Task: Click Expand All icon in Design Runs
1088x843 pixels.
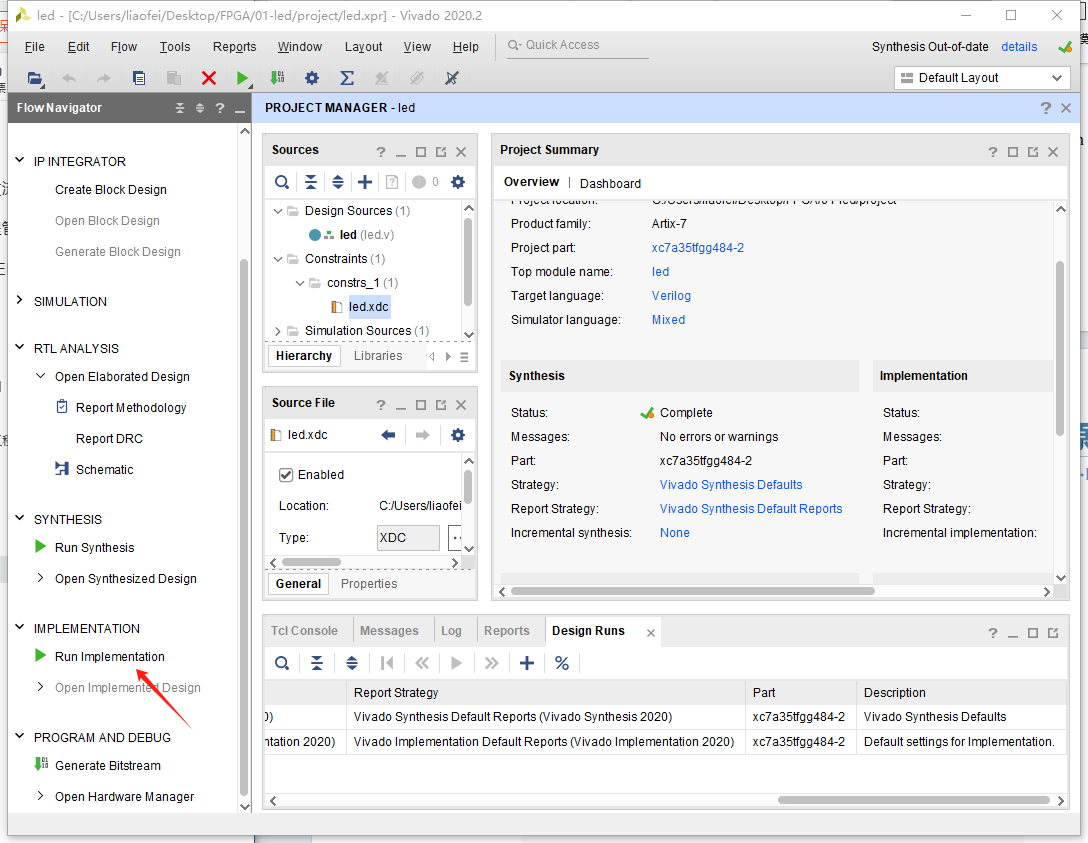Action: pyautogui.click(x=352, y=663)
